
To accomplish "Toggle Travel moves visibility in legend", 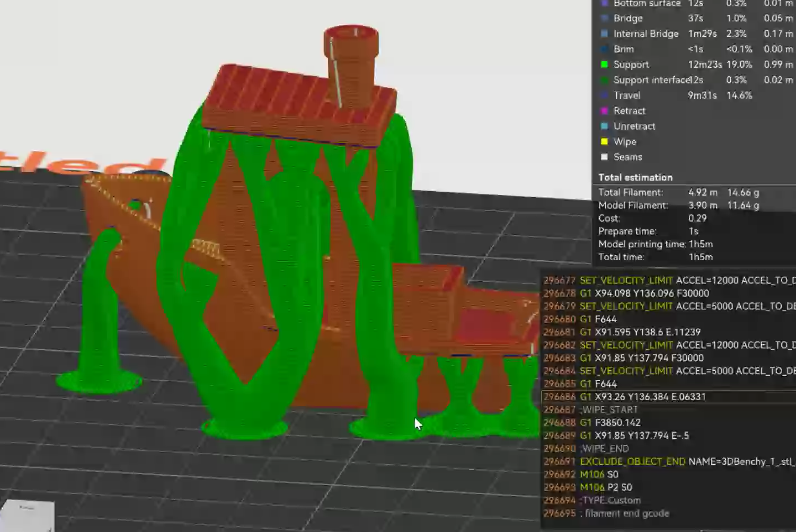I will (x=627, y=95).
